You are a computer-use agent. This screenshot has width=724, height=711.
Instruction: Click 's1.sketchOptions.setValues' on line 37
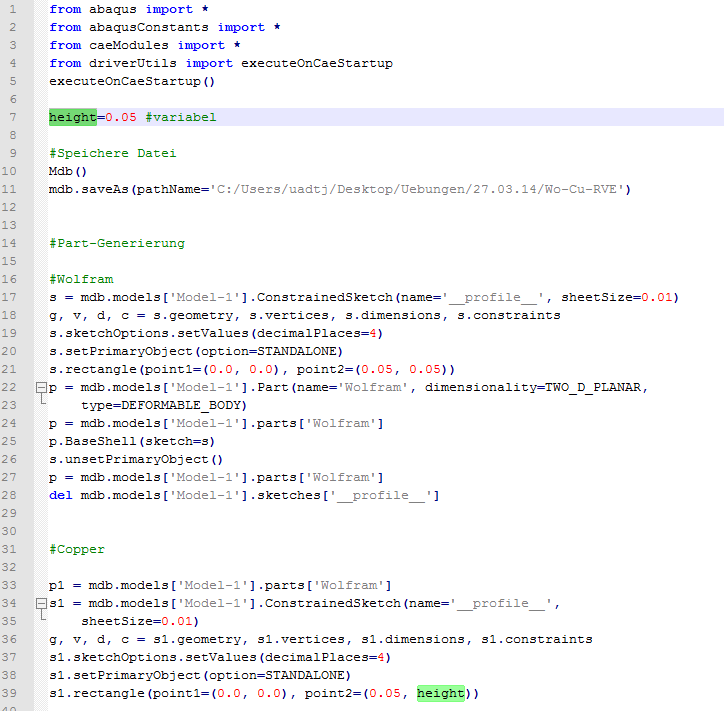(x=153, y=657)
